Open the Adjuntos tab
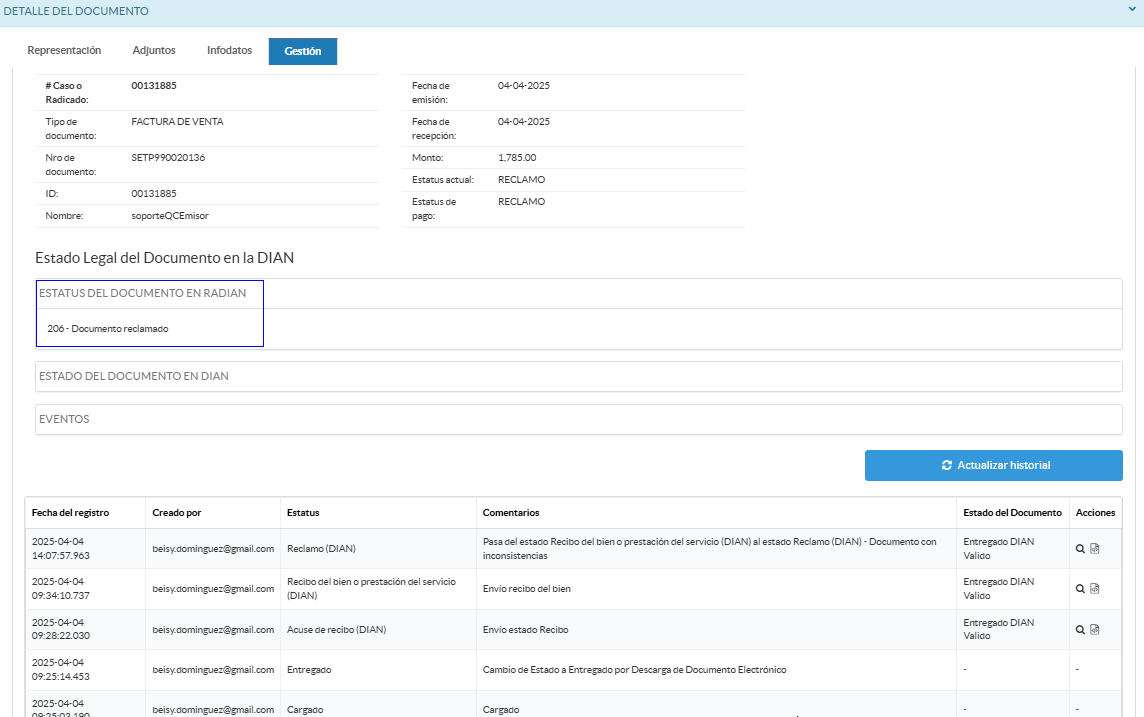Image resolution: width=1144 pixels, height=717 pixels. click(154, 50)
